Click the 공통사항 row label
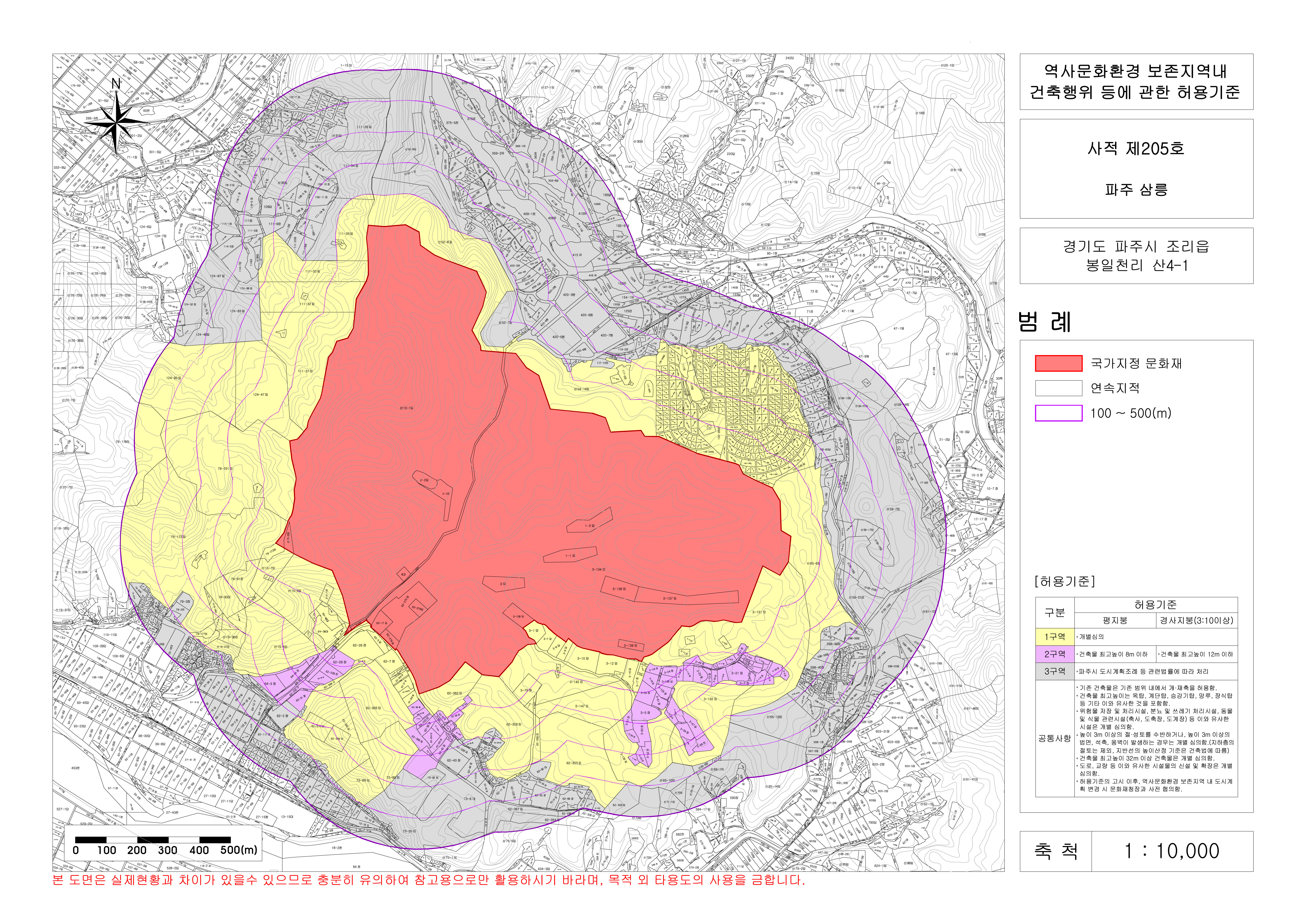The width and height of the screenshot is (1307, 924). (x=1054, y=738)
